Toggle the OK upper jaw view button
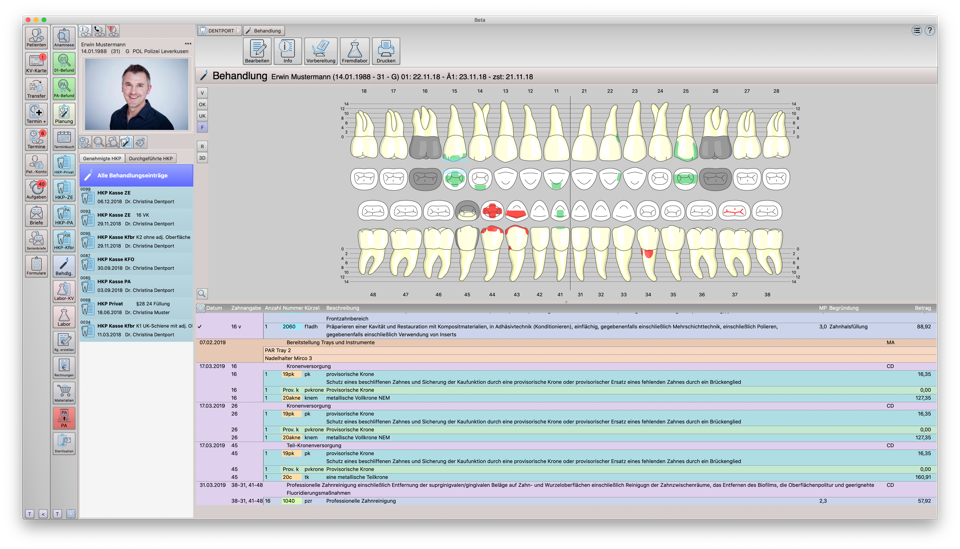 tap(202, 104)
